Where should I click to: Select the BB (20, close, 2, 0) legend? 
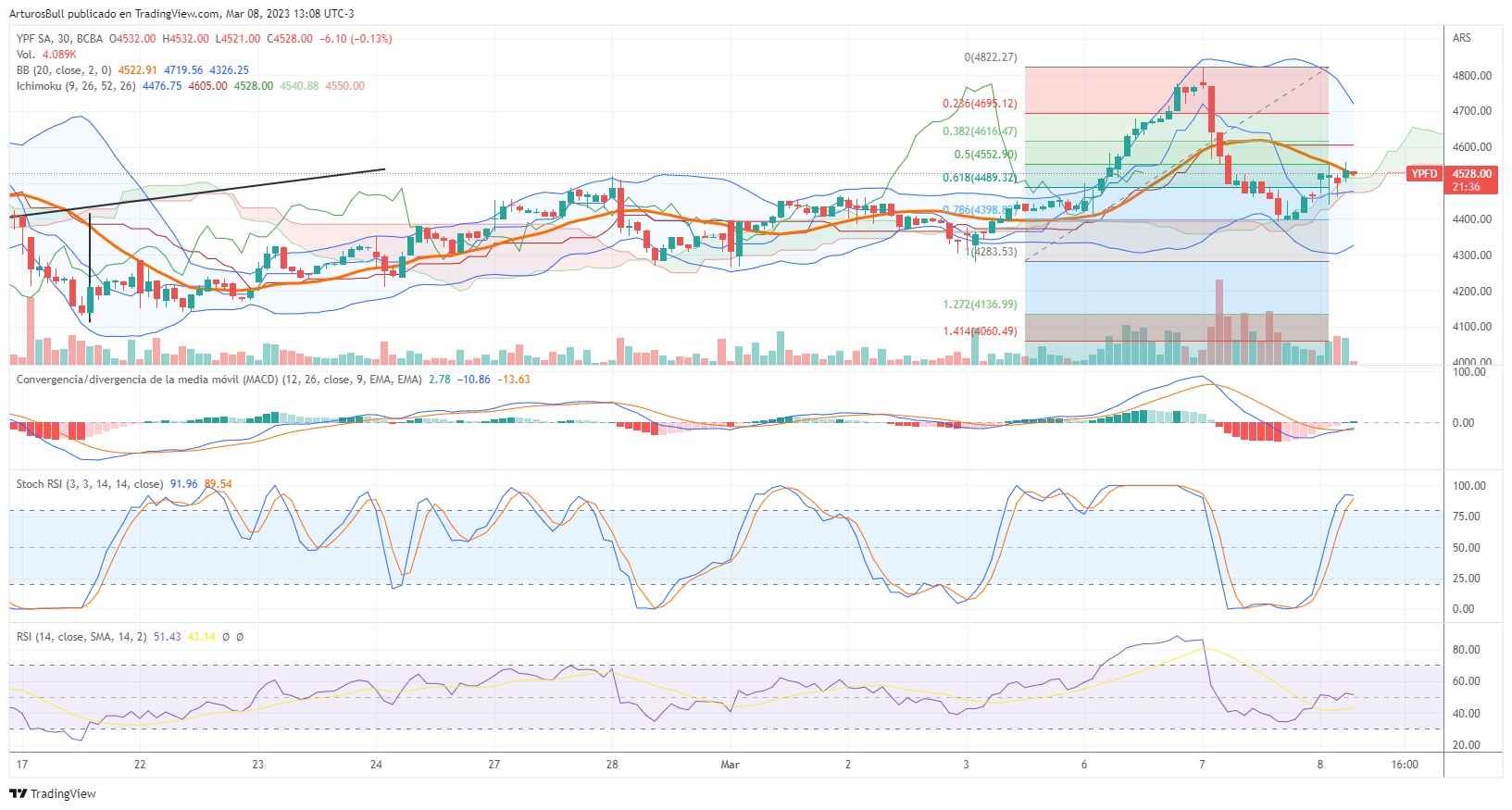coord(64,70)
